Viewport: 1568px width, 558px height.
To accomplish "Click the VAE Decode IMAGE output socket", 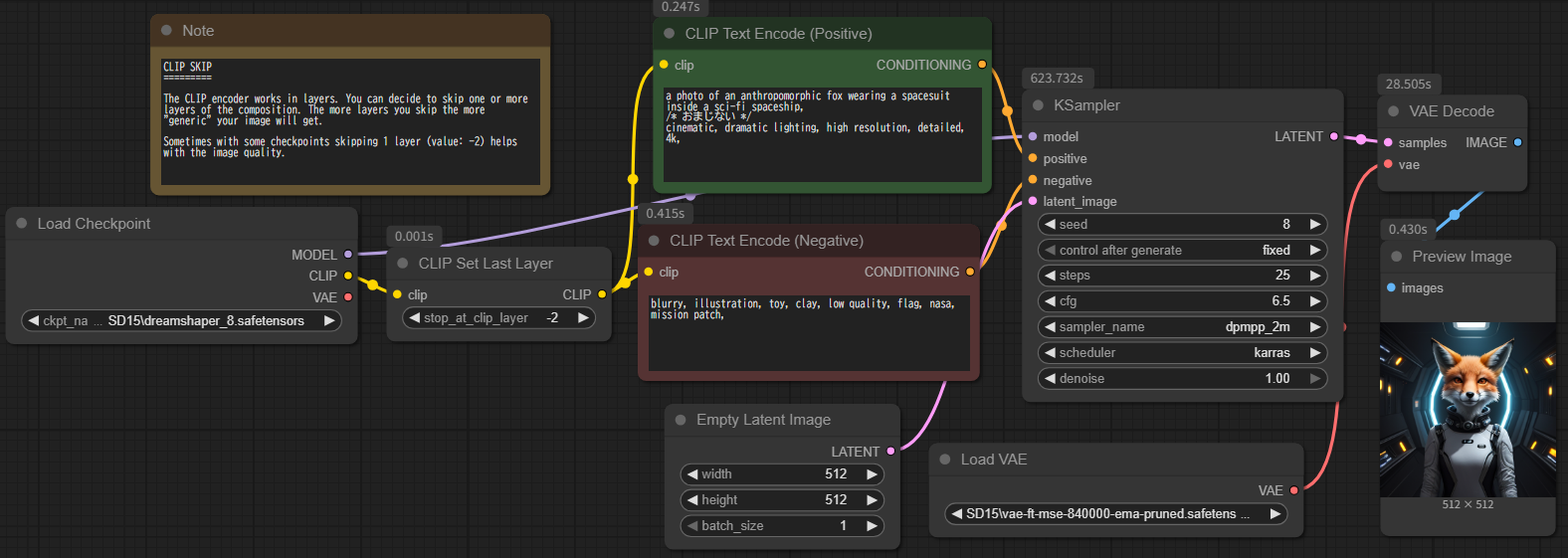I will click(x=1517, y=142).
